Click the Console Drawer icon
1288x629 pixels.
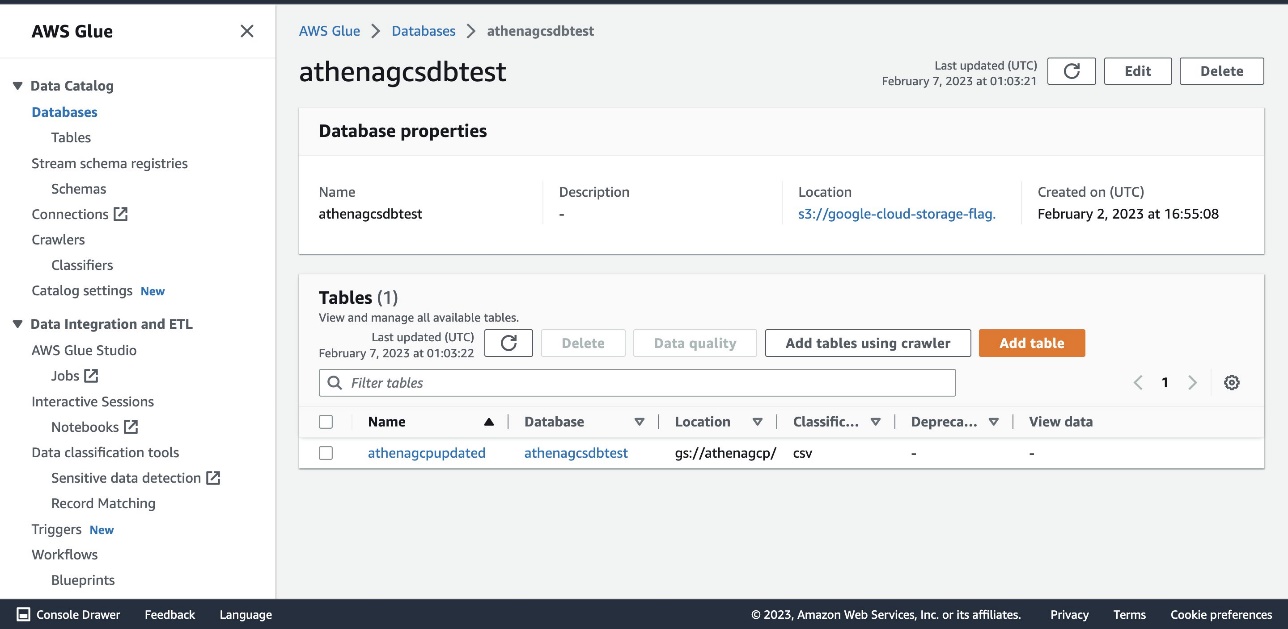[x=23, y=615]
